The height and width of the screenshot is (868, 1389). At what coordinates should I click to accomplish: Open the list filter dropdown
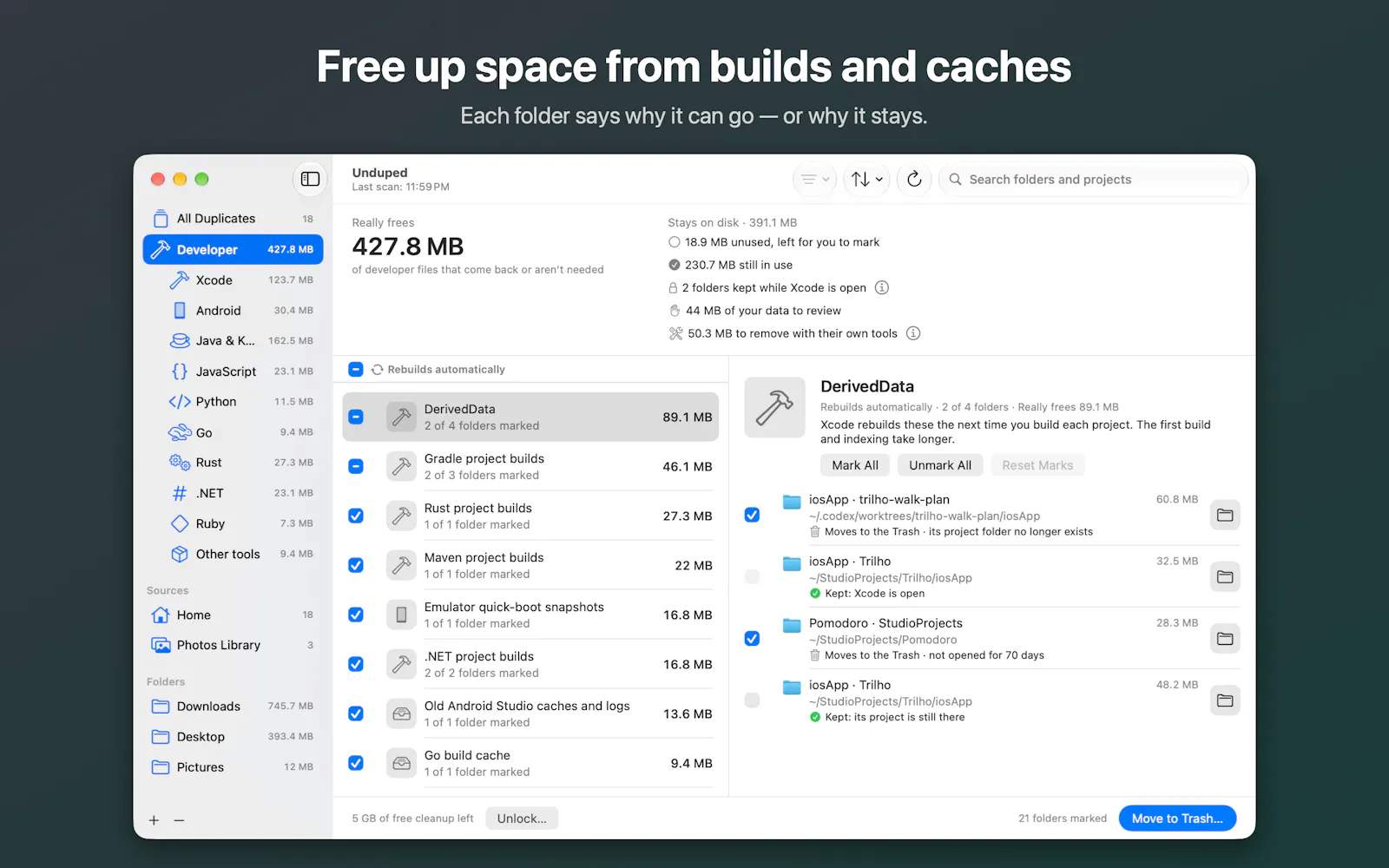click(x=815, y=179)
